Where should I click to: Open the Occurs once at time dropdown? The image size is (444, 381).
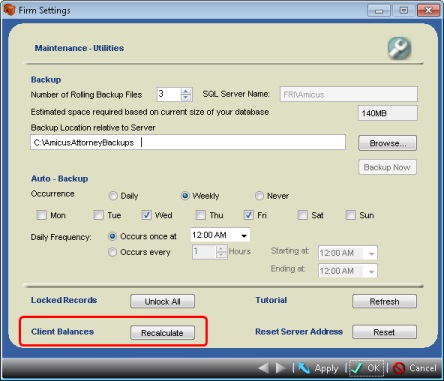(244, 236)
